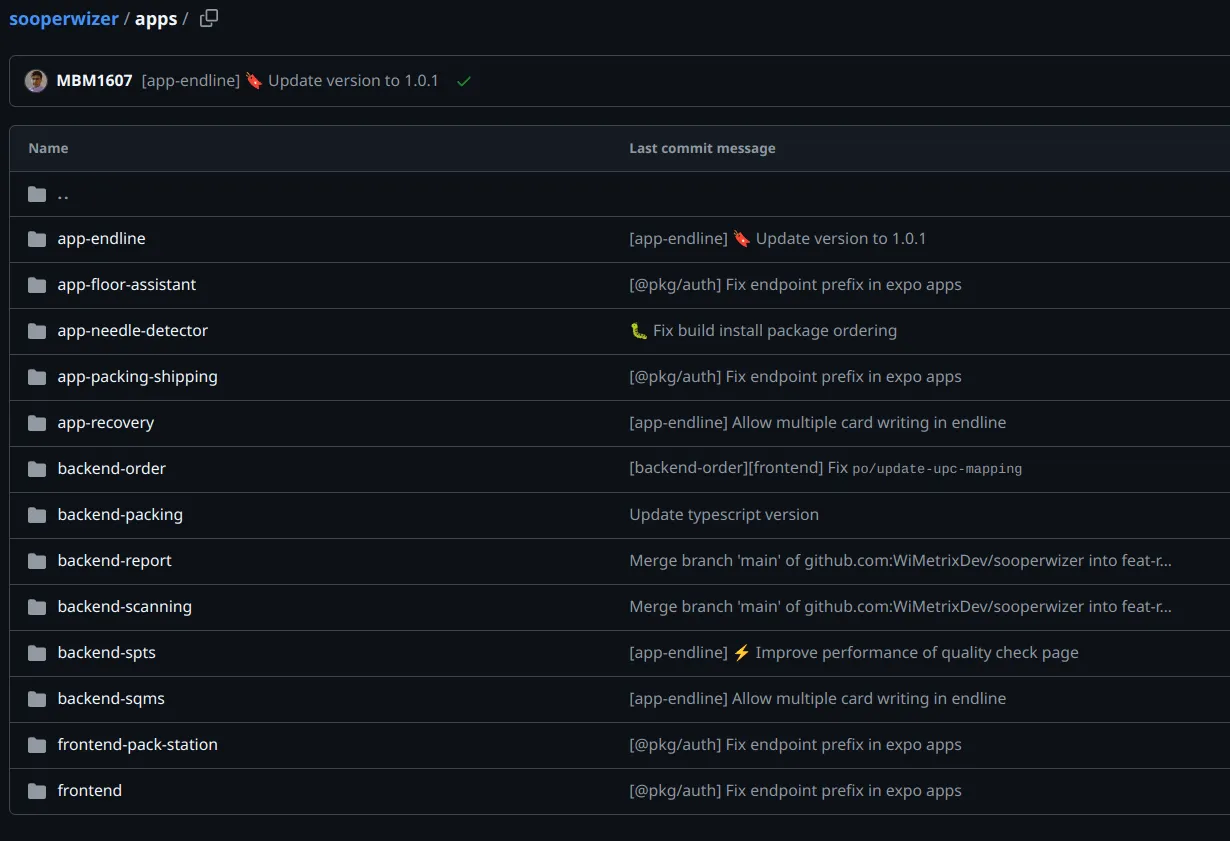
Task: Click the truncated backend-report commit message
Action: point(899,560)
